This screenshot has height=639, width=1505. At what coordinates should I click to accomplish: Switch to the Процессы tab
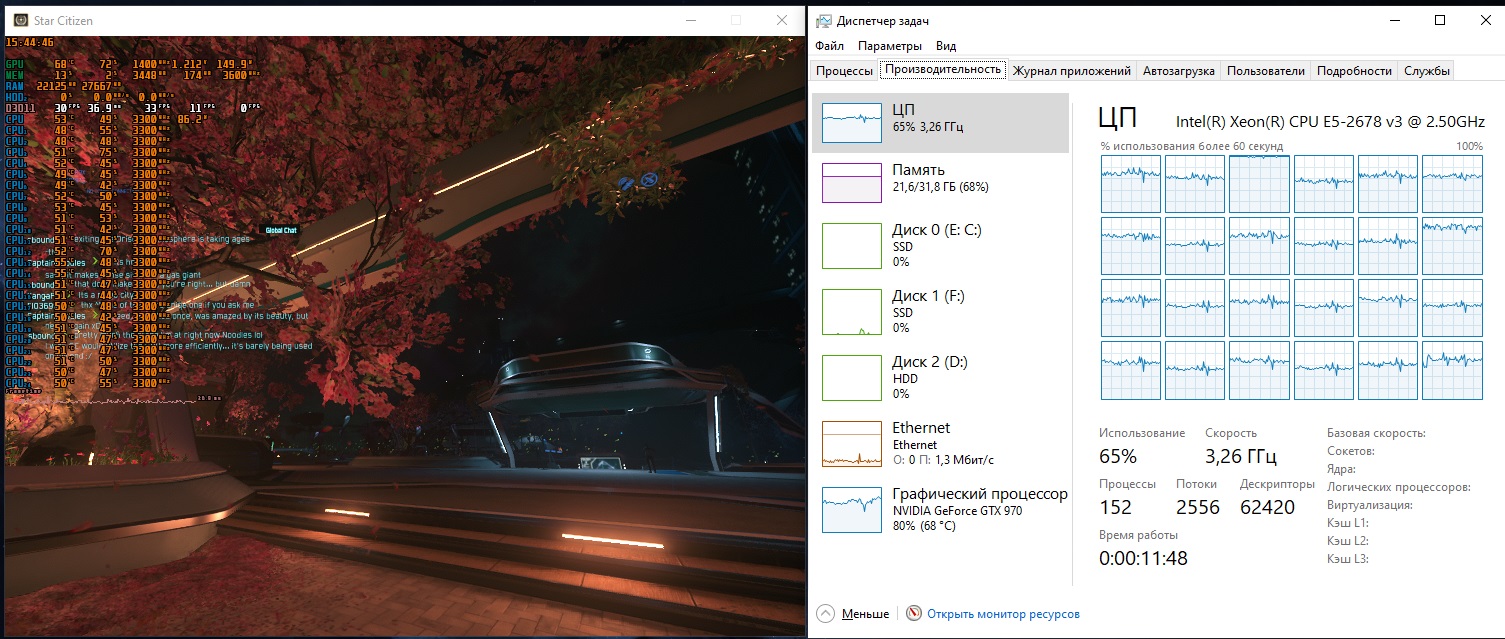coord(844,70)
